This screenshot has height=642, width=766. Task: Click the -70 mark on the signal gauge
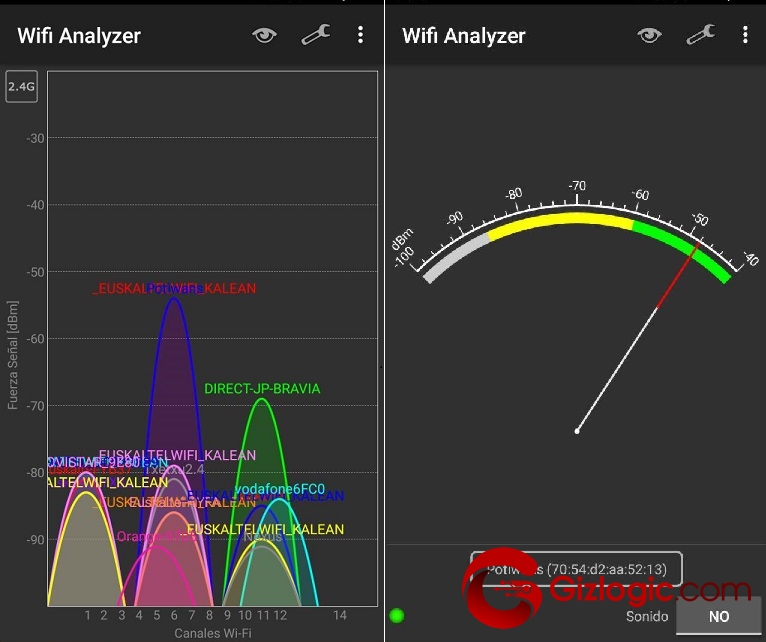point(577,186)
